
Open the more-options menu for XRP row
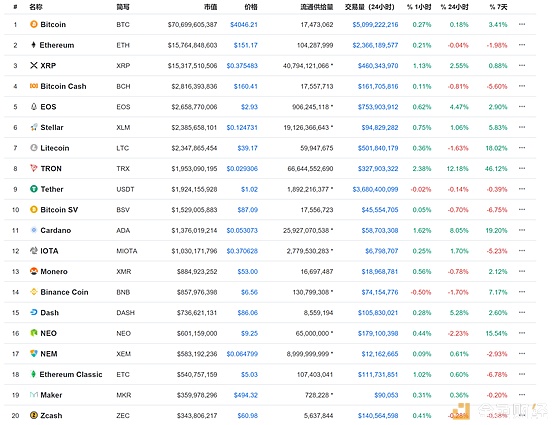pos(522,65)
